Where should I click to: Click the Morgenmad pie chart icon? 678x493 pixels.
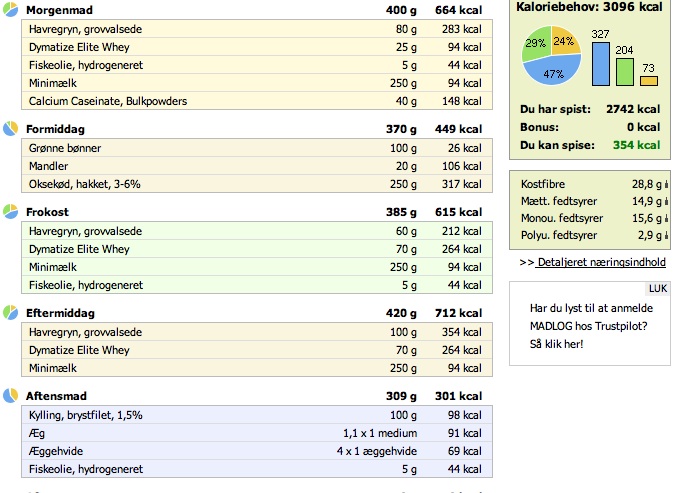10,10
